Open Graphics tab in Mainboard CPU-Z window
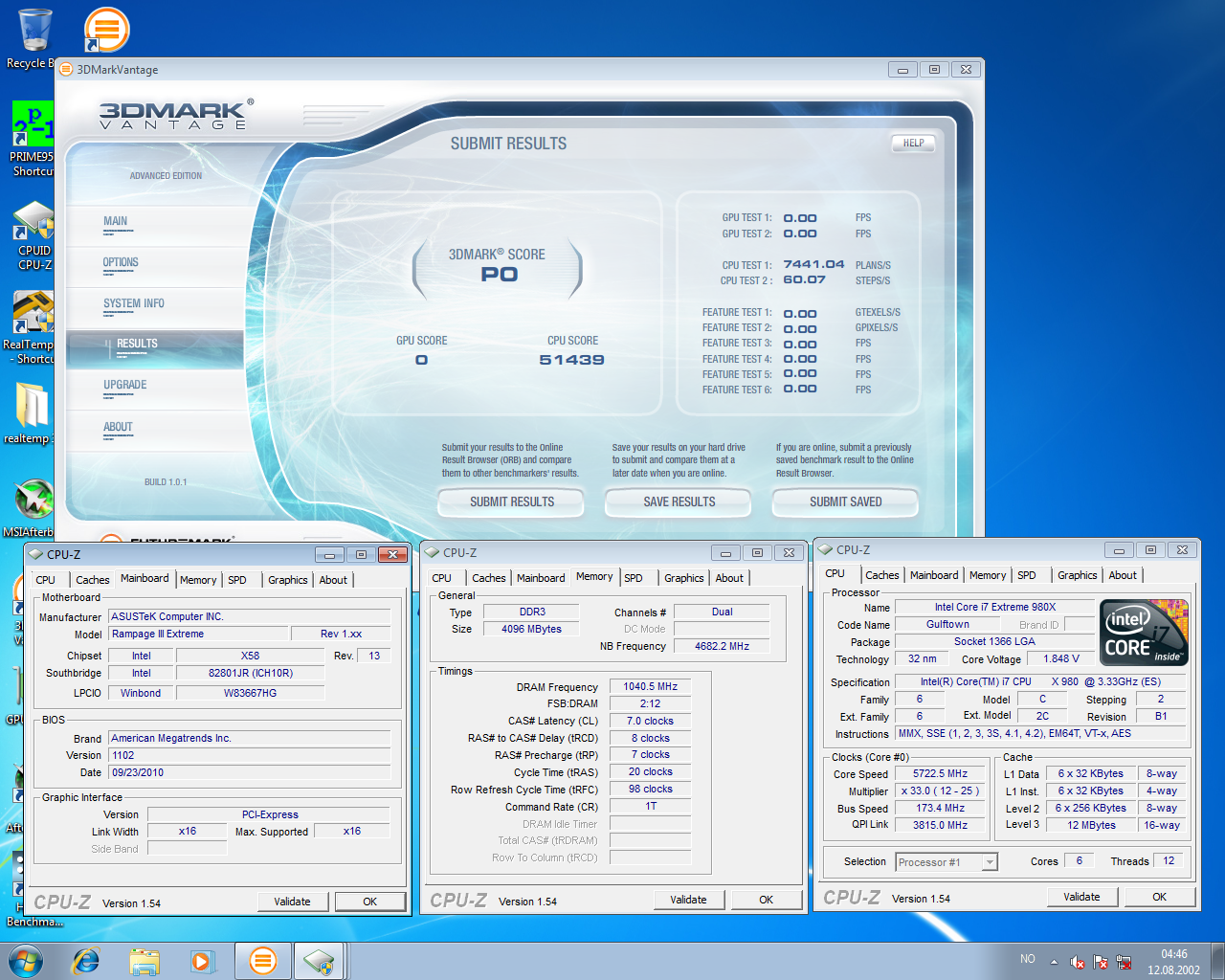The width and height of the screenshot is (1225, 980). [288, 580]
